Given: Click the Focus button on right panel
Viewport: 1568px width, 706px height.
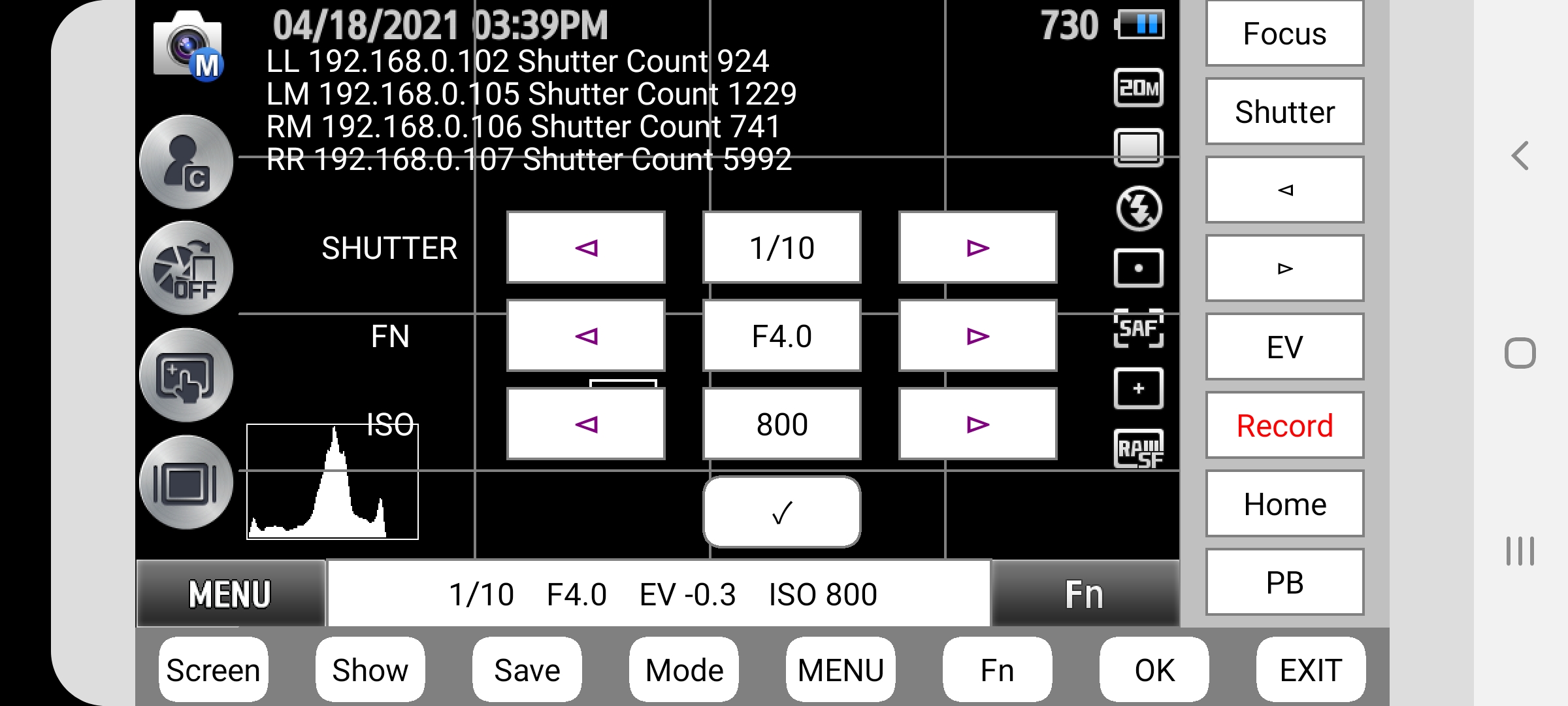Looking at the screenshot, I should tap(1285, 33).
